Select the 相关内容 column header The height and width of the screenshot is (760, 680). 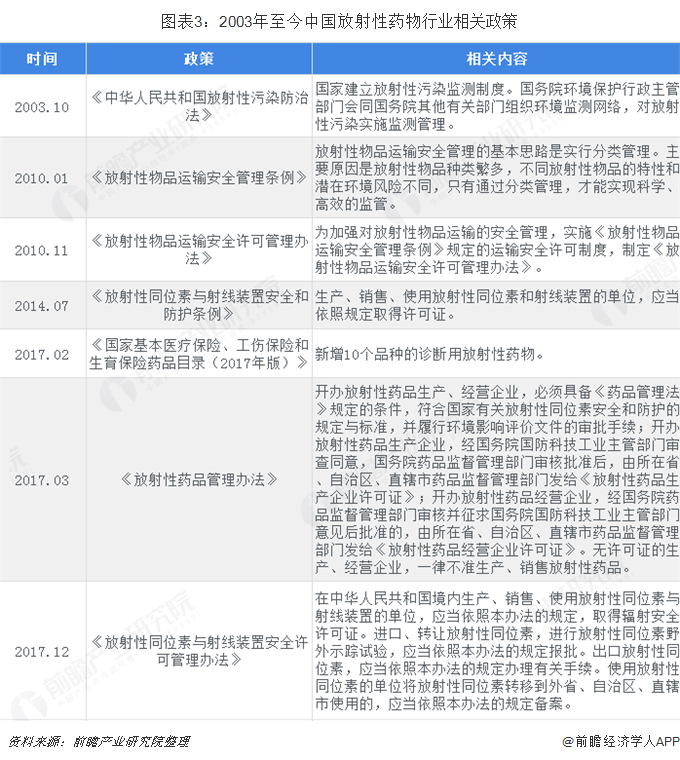click(x=496, y=59)
